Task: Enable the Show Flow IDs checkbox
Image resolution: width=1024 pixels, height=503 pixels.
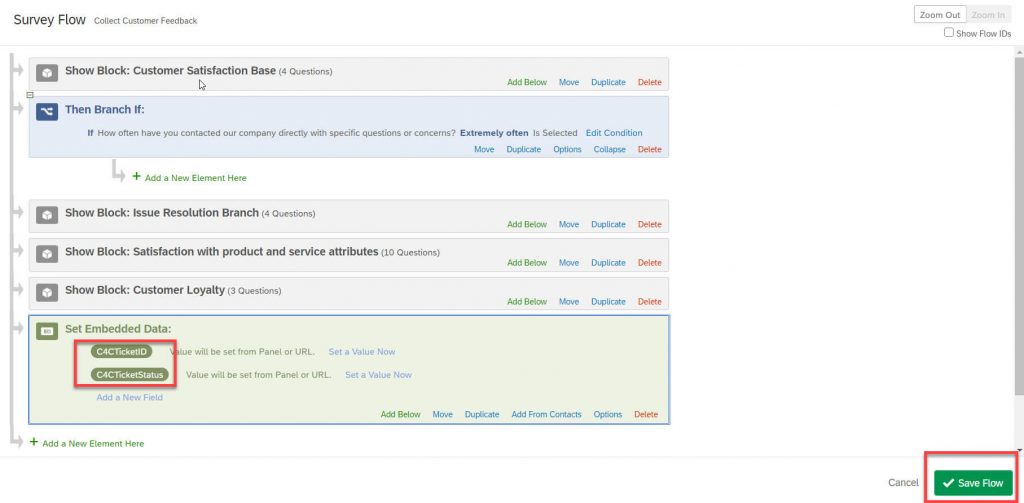Action: click(949, 33)
